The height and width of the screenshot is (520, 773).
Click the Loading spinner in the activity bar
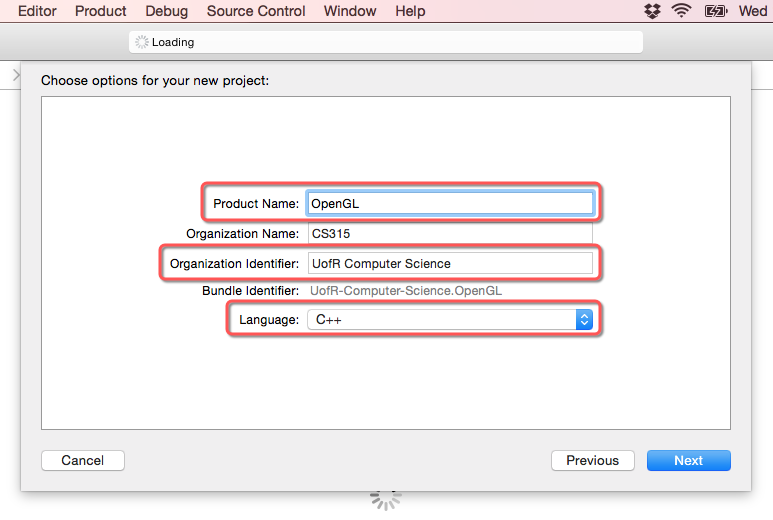141,42
